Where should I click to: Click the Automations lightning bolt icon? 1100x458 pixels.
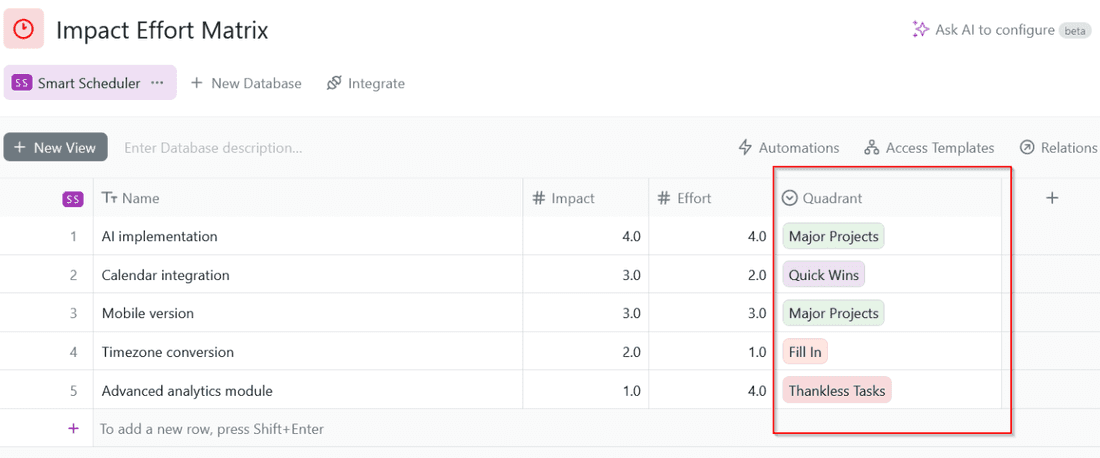click(x=745, y=148)
